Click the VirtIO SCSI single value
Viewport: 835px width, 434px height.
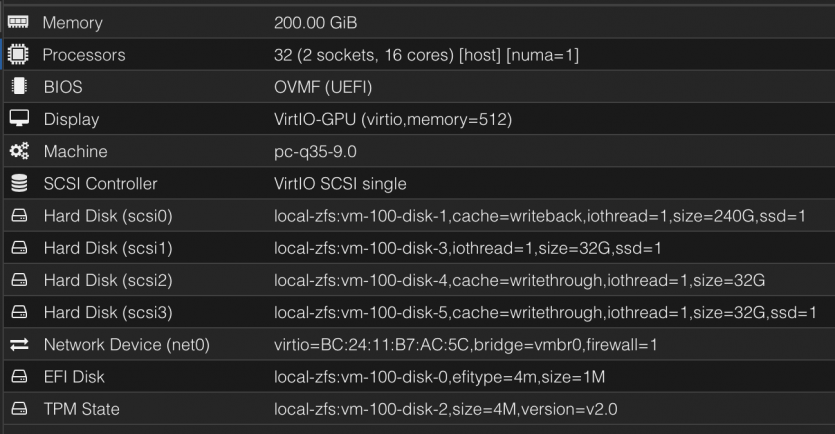(x=340, y=184)
